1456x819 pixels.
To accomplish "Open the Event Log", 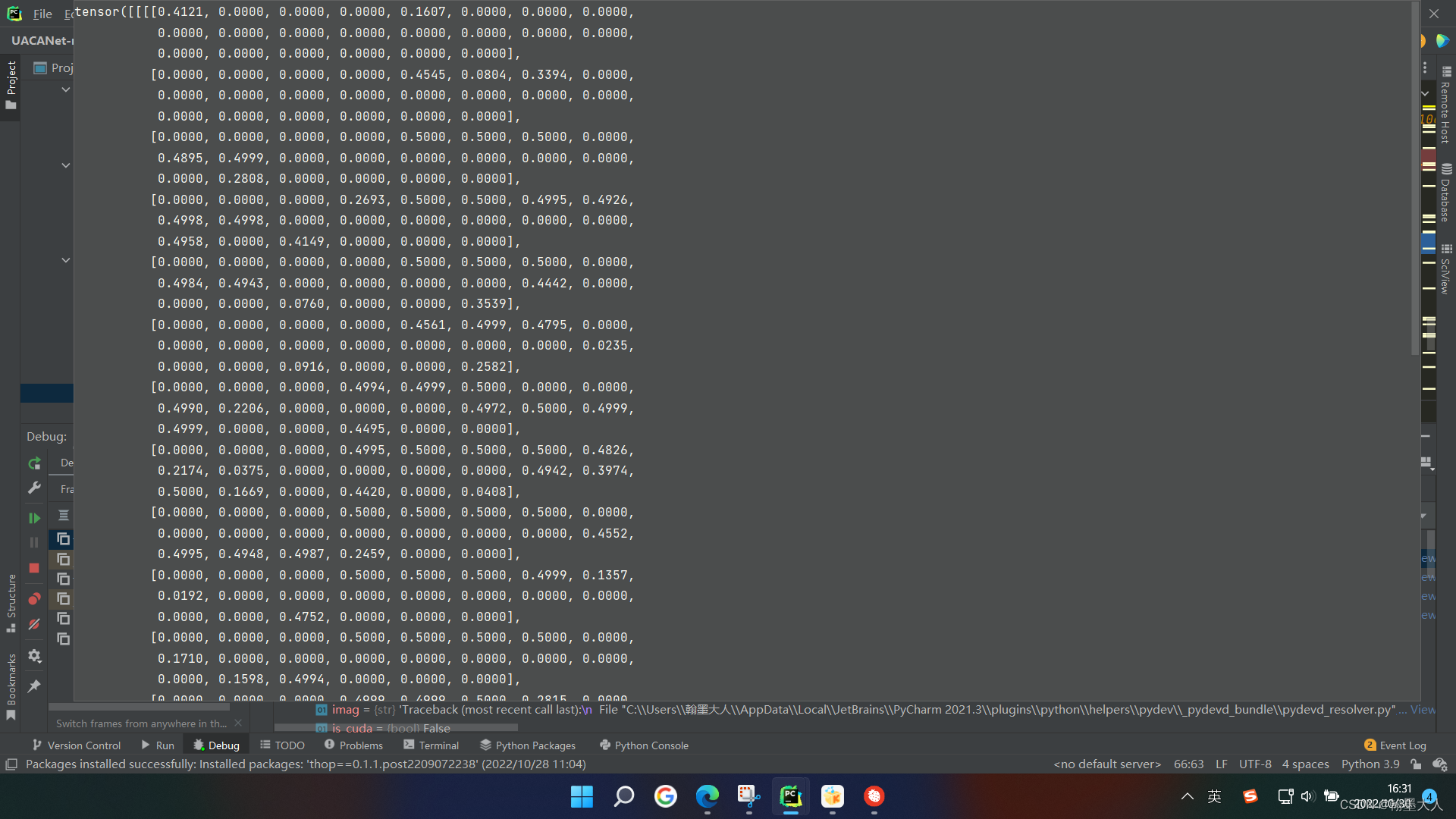I will pyautogui.click(x=1395, y=745).
